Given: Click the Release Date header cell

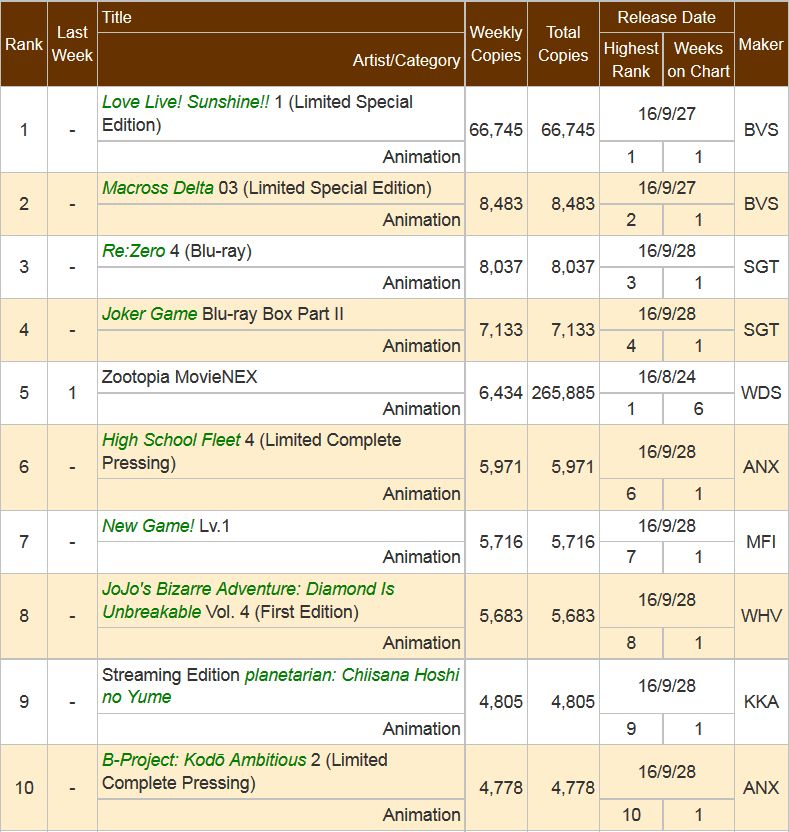Looking at the screenshot, I should (666, 18).
